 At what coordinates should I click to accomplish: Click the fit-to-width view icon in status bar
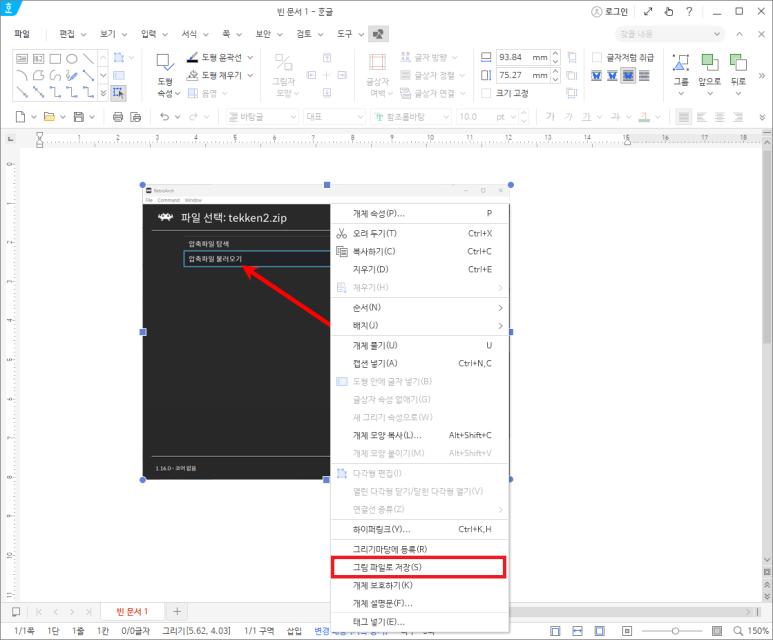point(577,631)
